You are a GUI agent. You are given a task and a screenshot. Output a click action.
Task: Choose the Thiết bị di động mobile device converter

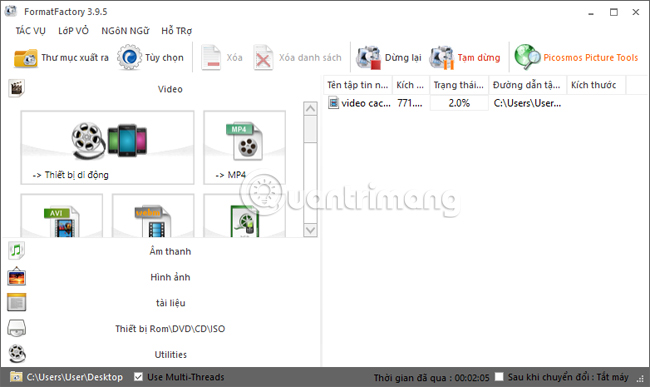[107, 147]
